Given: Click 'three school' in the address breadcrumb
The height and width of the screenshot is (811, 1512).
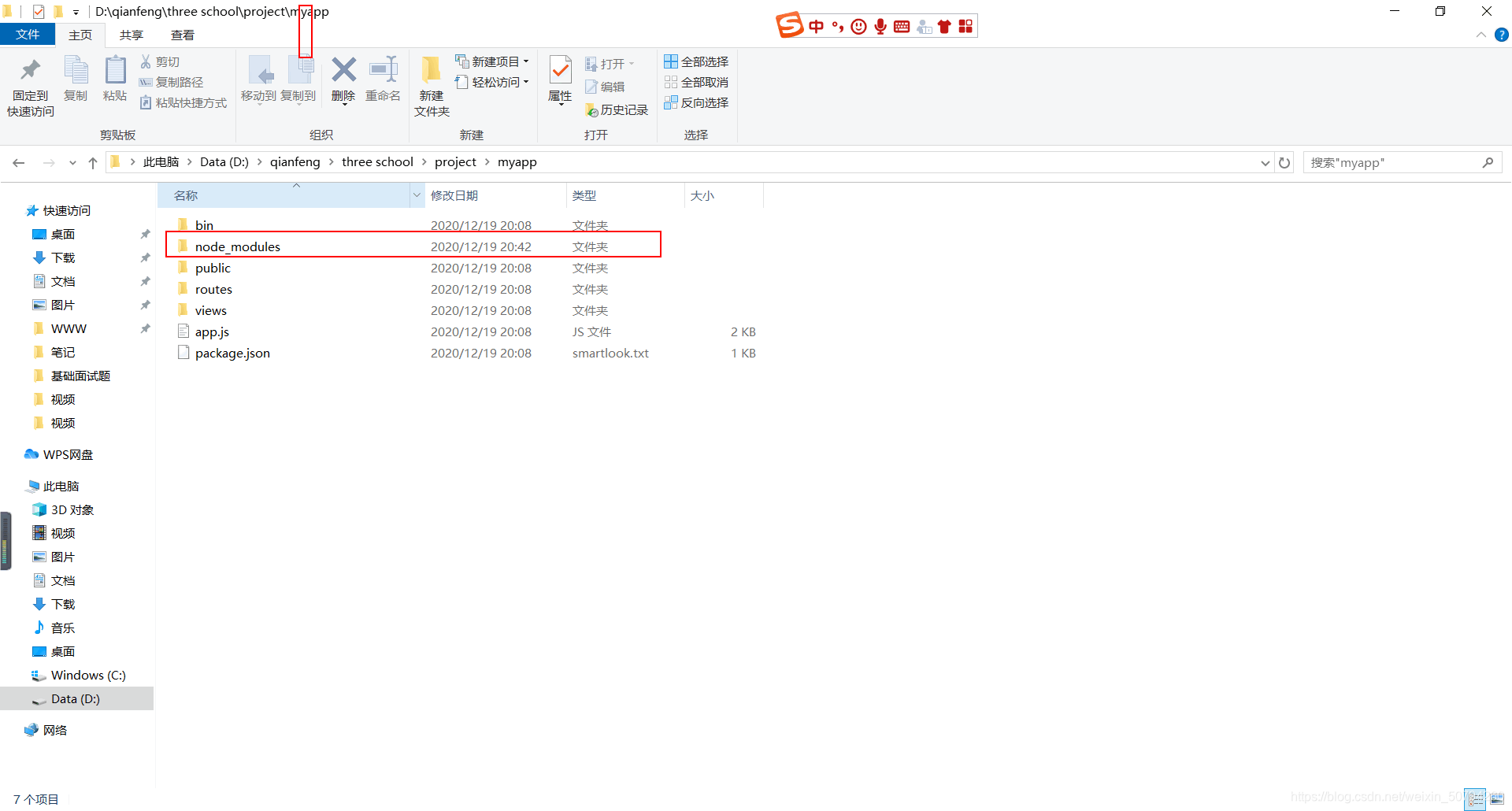Looking at the screenshot, I should pos(377,162).
